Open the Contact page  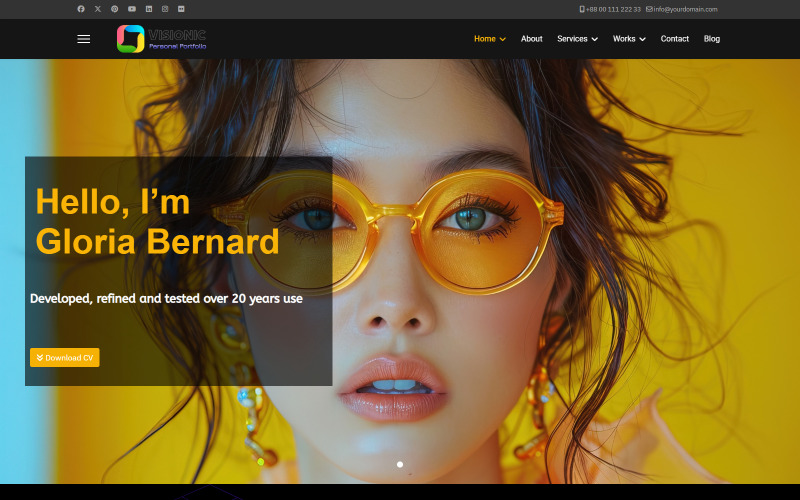tap(675, 39)
